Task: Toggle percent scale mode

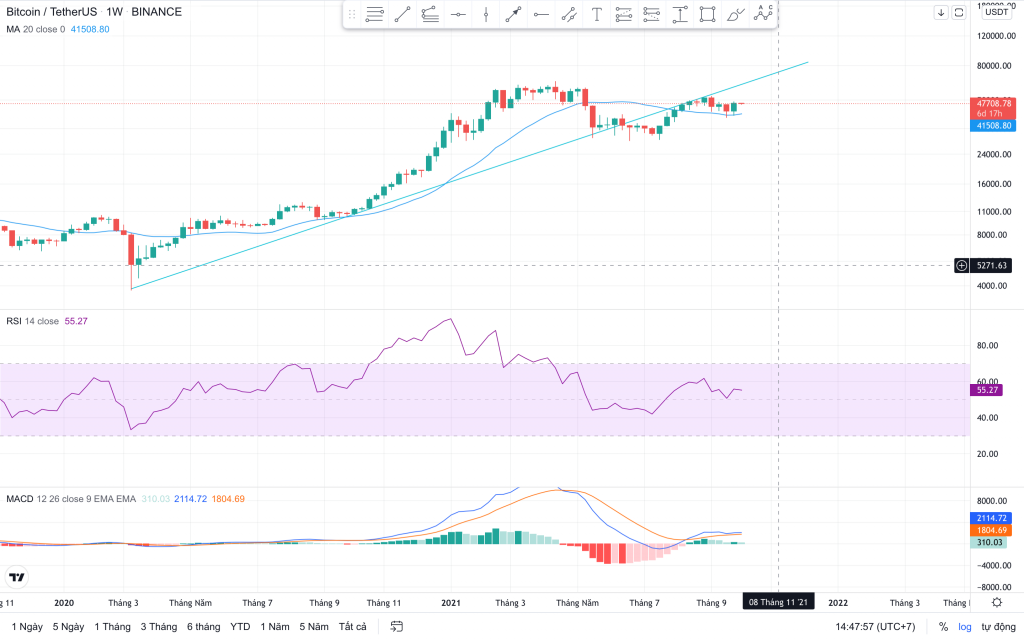Action: pyautogui.click(x=943, y=627)
